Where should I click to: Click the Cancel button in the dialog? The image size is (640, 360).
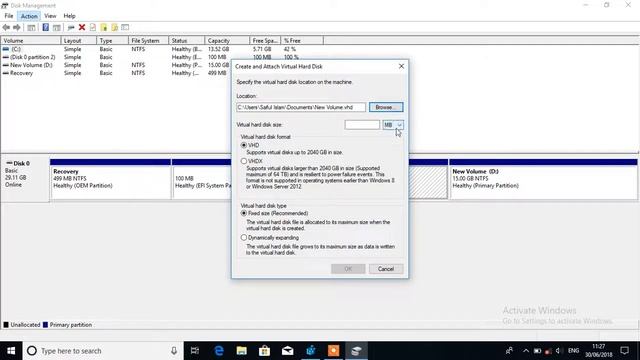[386, 269]
